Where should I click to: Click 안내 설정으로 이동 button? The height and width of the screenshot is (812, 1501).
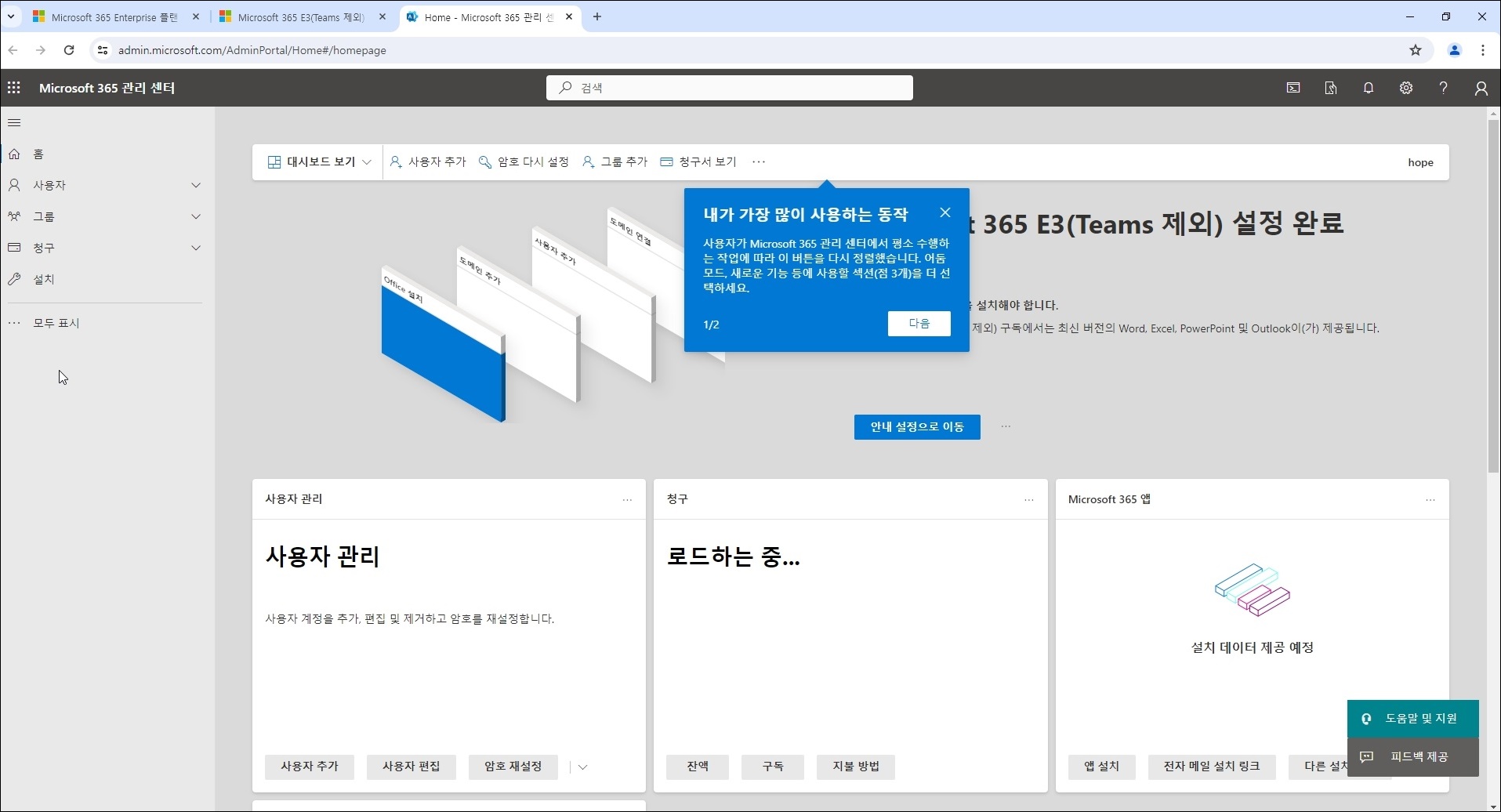917,427
